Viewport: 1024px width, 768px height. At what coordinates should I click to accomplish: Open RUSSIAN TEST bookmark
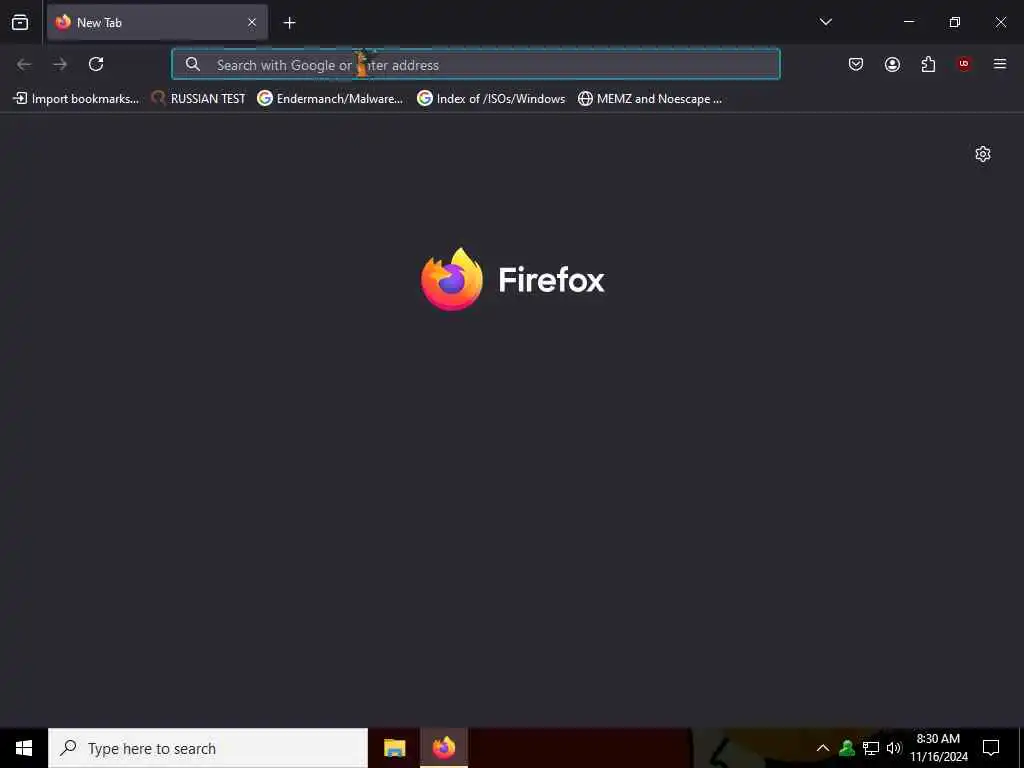[198, 99]
